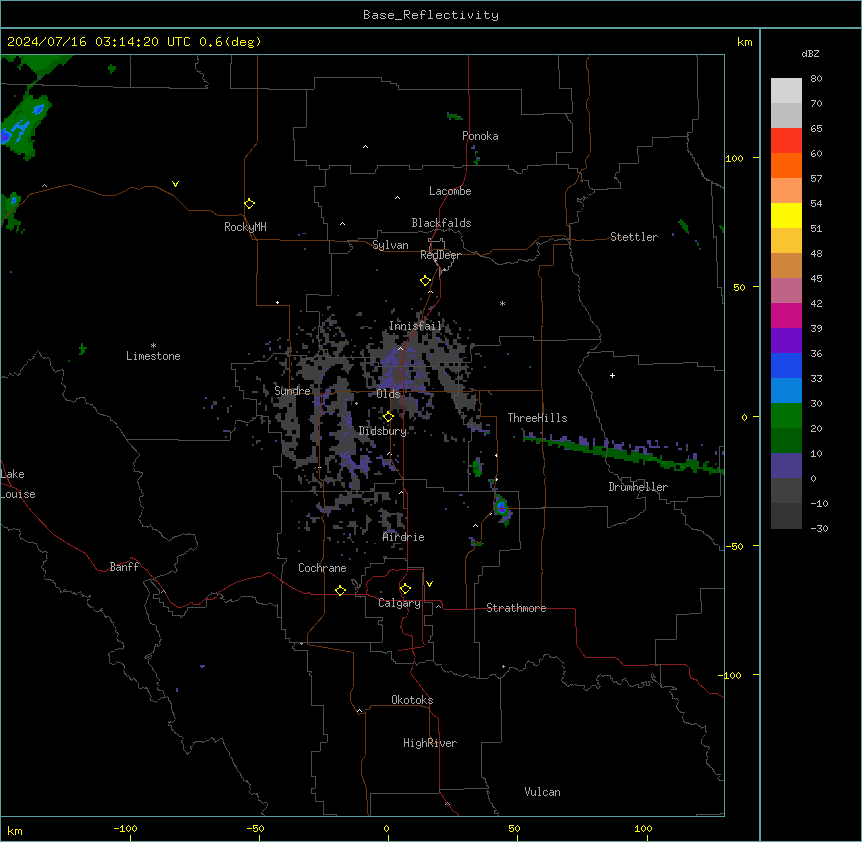Click the Sylvan town label

click(x=390, y=245)
